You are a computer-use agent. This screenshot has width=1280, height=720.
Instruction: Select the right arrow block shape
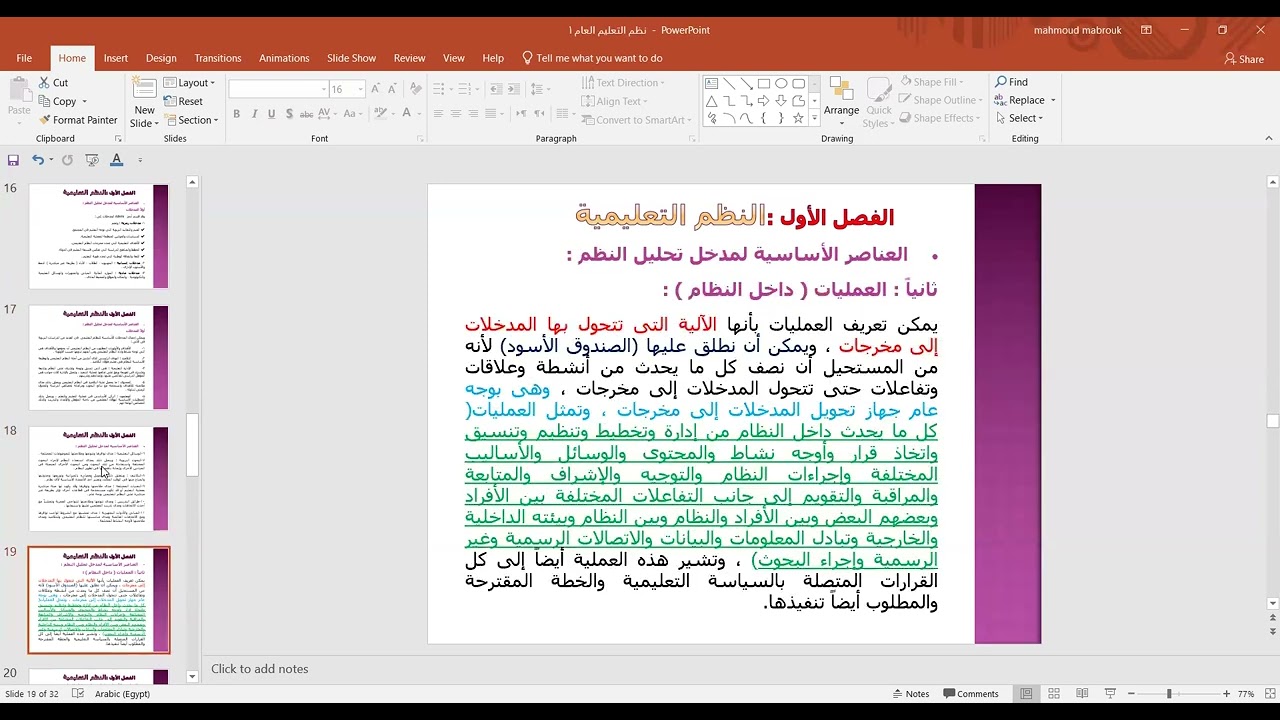763,101
